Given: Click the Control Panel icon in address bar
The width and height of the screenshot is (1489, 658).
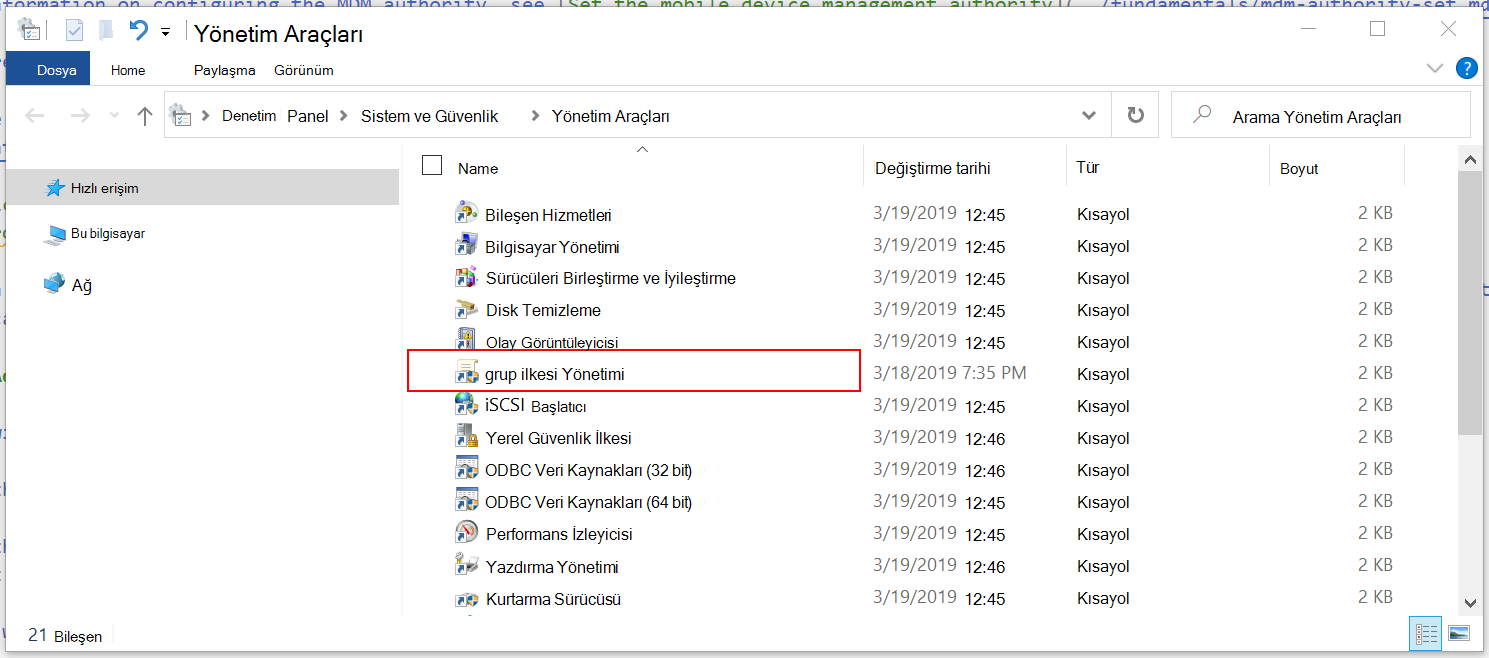Looking at the screenshot, I should 180,115.
